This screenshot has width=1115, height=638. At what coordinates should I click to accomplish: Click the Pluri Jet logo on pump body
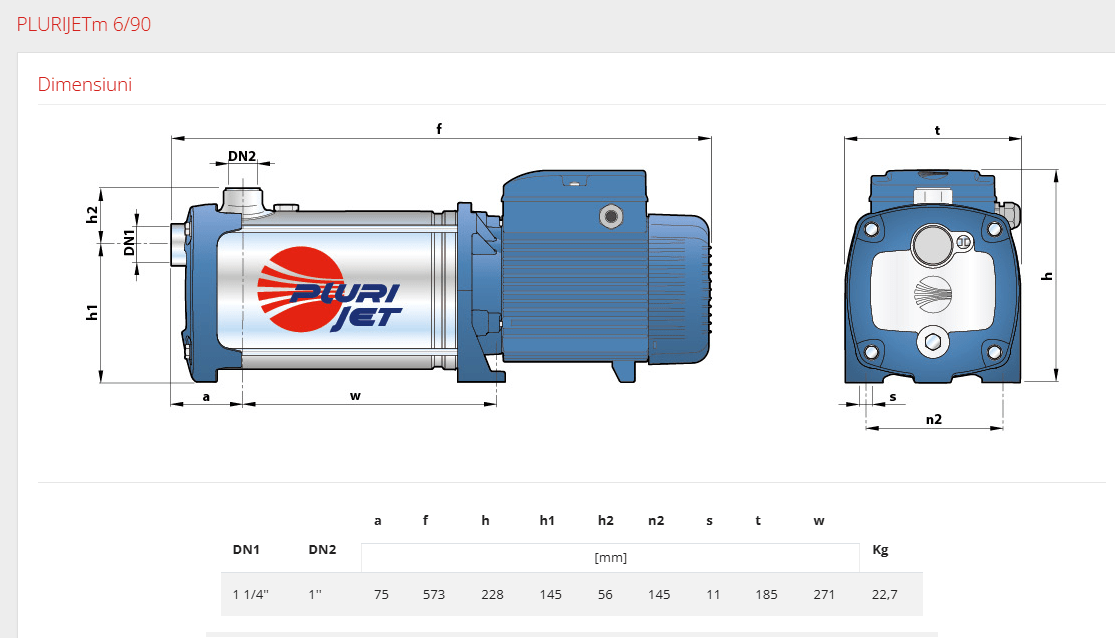click(329, 291)
